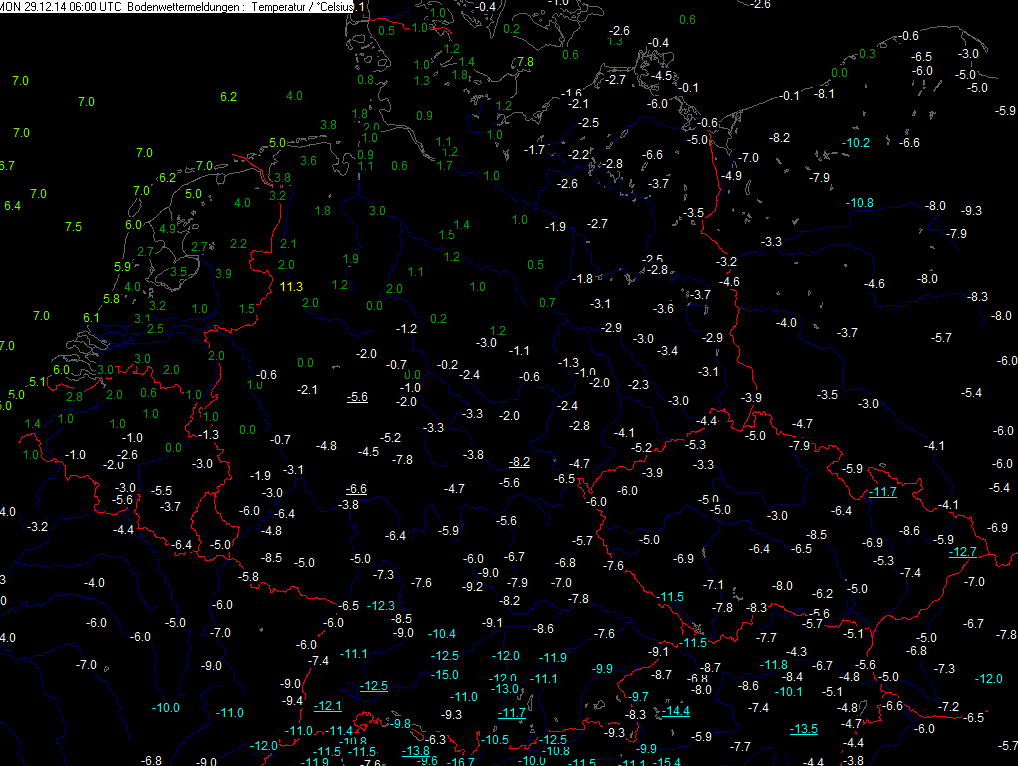1018x766 pixels.
Task: Select the underlined -6.6 station reading
Action: click(x=356, y=488)
